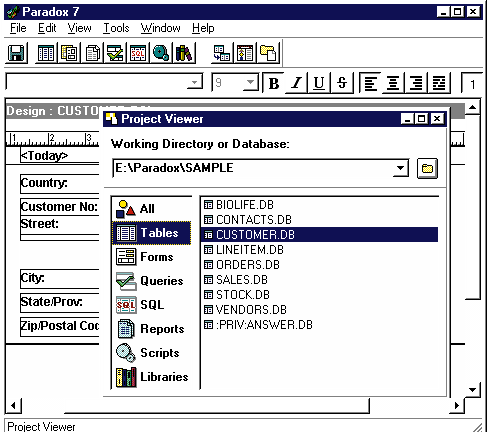
Task: Select the Customer No: field in design window
Action: pyautogui.click(x=60, y=207)
